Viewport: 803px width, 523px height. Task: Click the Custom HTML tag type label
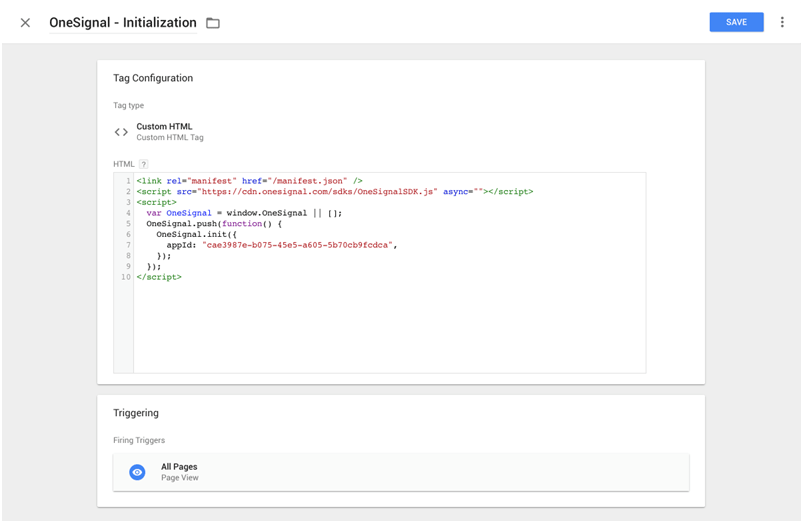point(164,127)
